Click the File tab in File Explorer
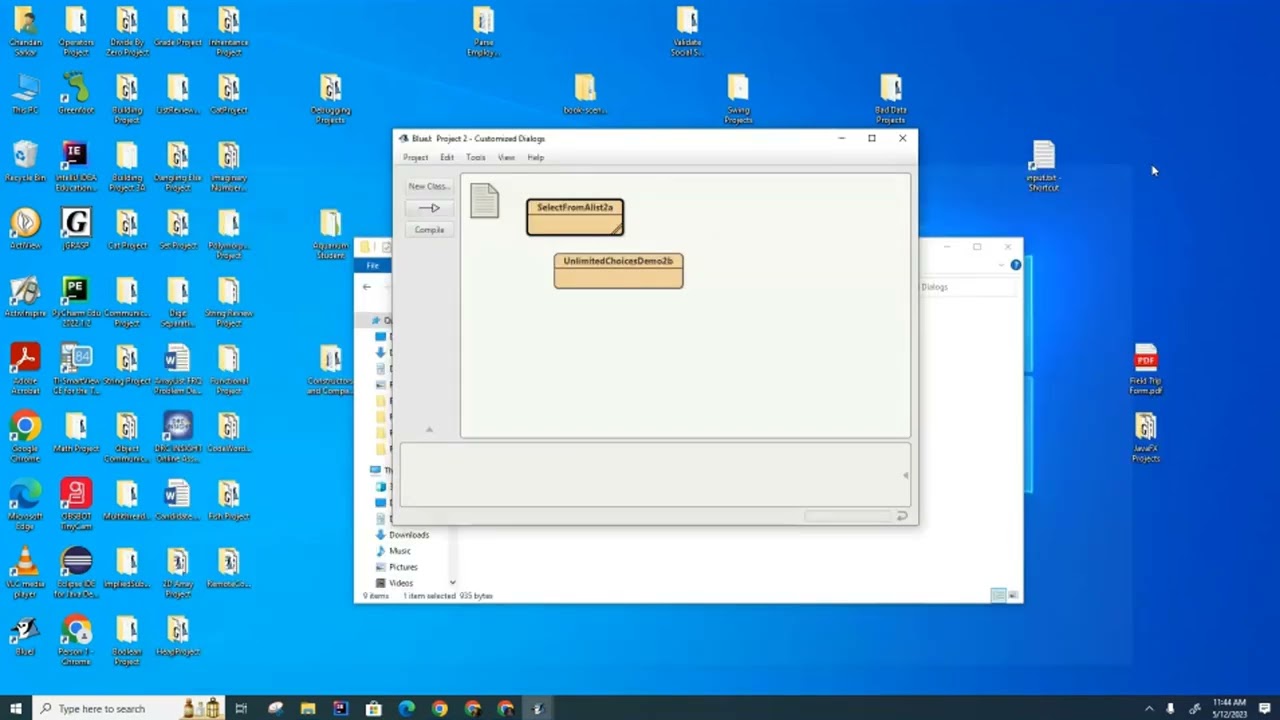Screen dimensions: 1280x720 point(372,265)
